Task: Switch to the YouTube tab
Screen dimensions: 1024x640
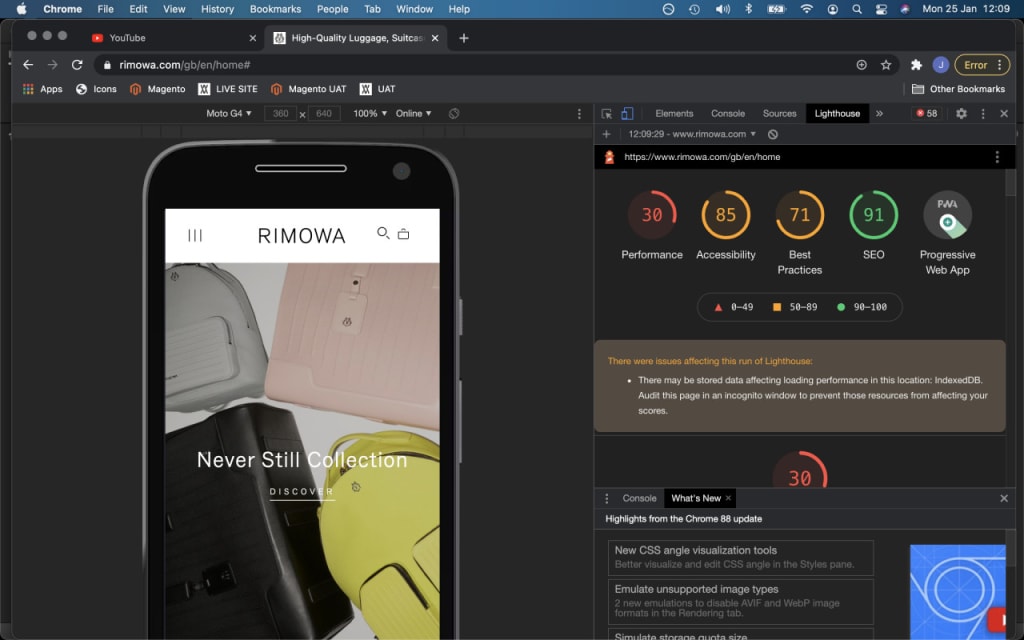Action: click(170, 38)
